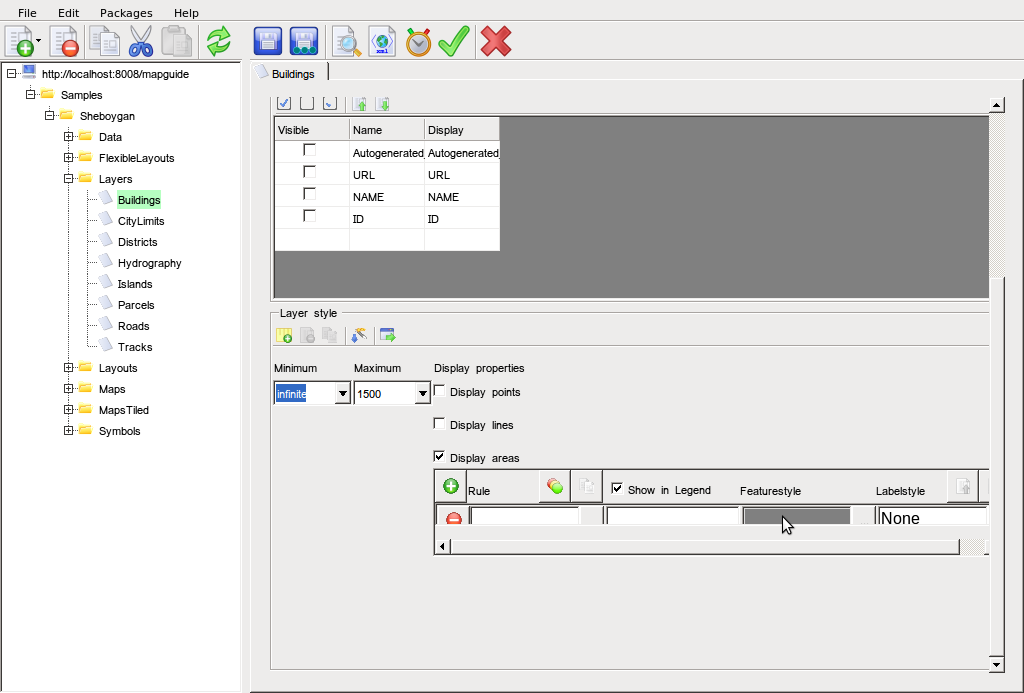
Task: Uncheck the Display areas checkbox
Action: [439, 457]
